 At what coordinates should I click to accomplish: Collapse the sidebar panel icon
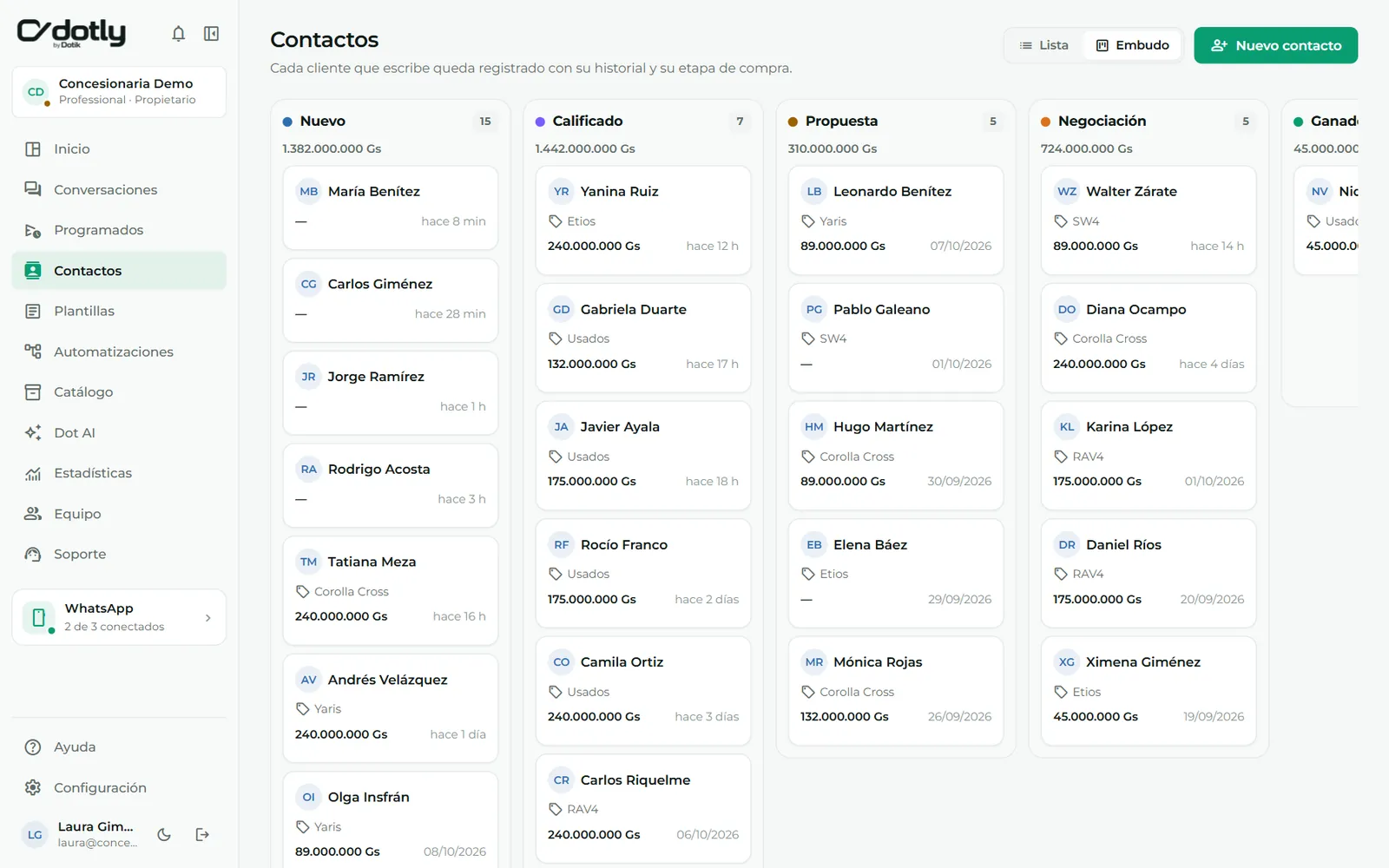(211, 34)
